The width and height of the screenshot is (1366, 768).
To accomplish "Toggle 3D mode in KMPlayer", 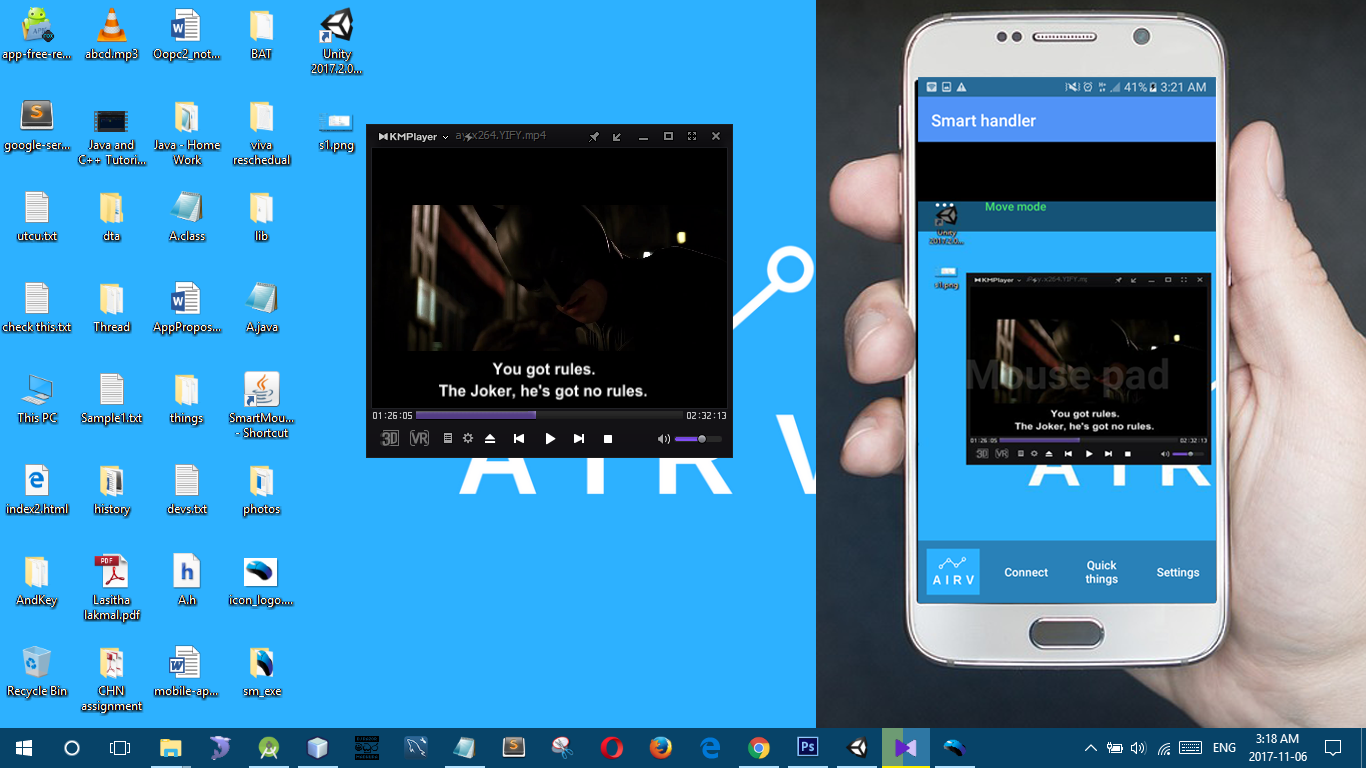I will (x=390, y=438).
